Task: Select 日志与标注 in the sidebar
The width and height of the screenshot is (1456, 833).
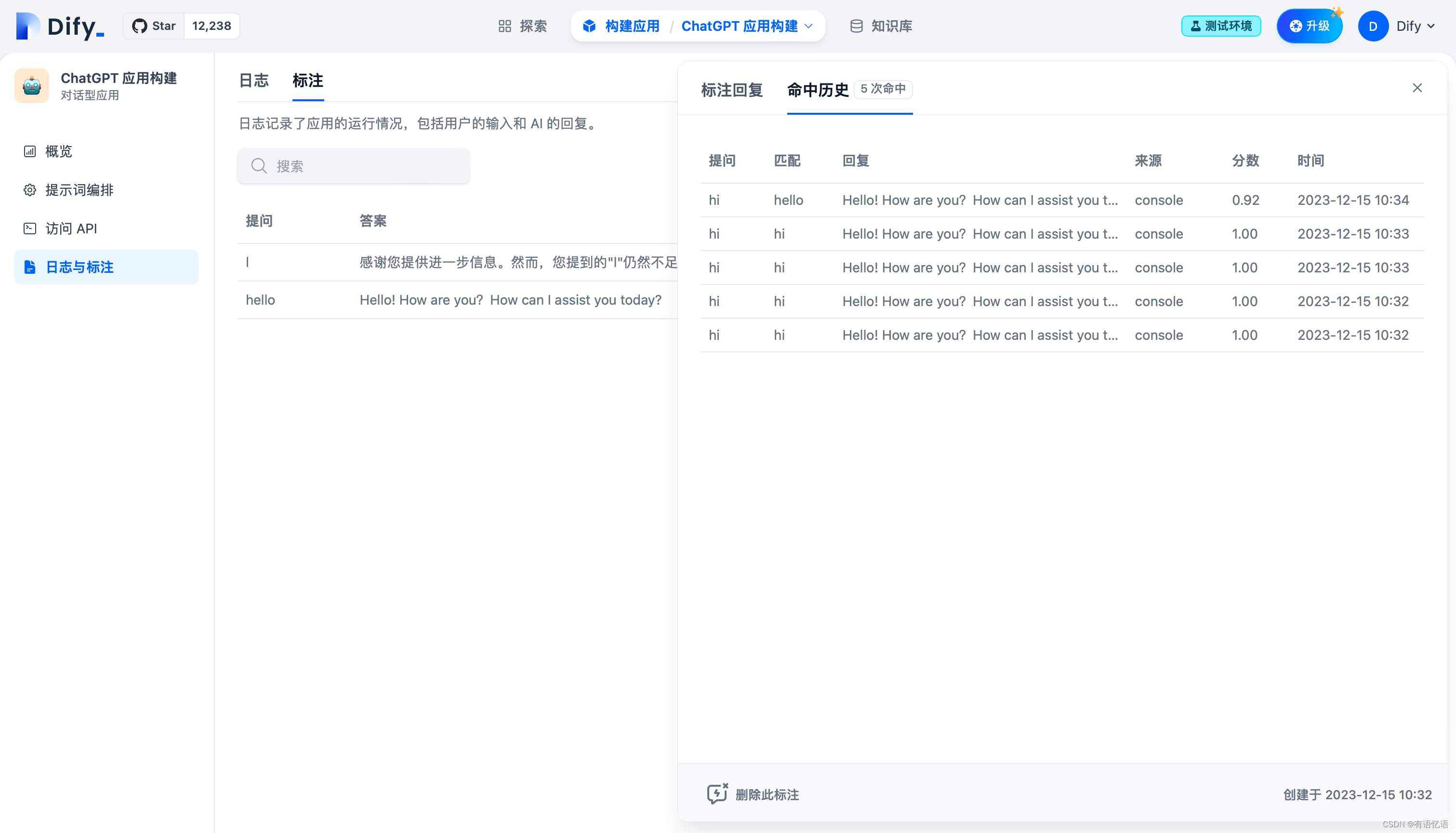Action: 106,267
